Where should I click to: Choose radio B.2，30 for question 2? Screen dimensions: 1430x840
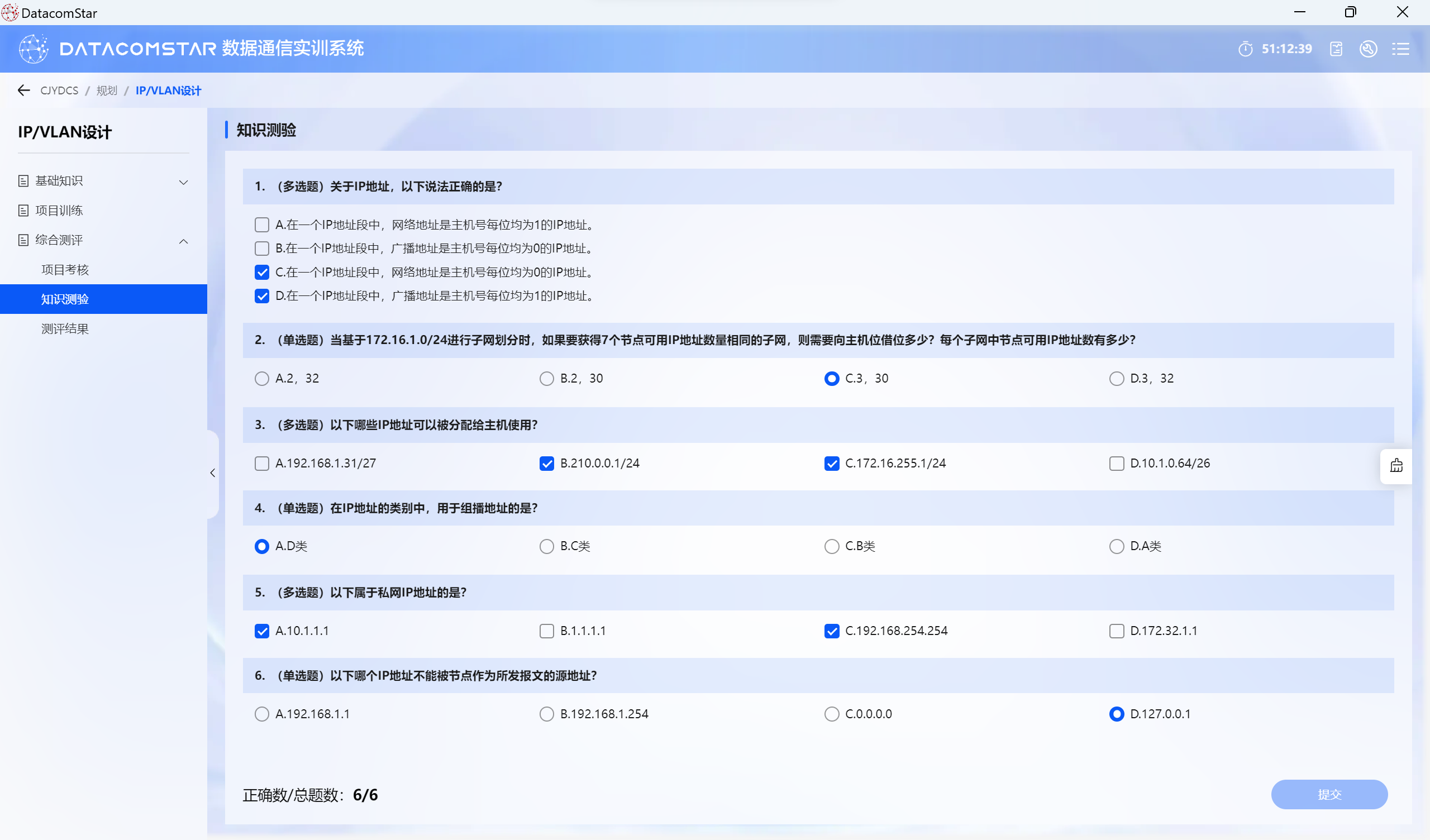[x=546, y=379]
